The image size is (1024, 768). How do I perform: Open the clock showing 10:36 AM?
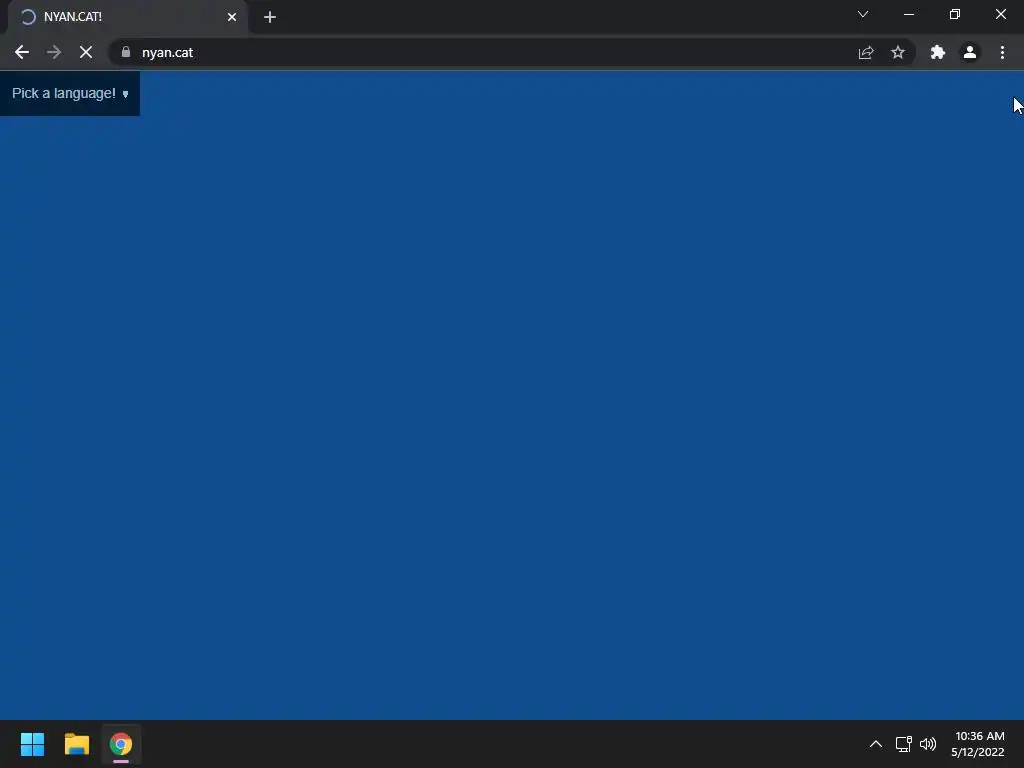point(978,744)
